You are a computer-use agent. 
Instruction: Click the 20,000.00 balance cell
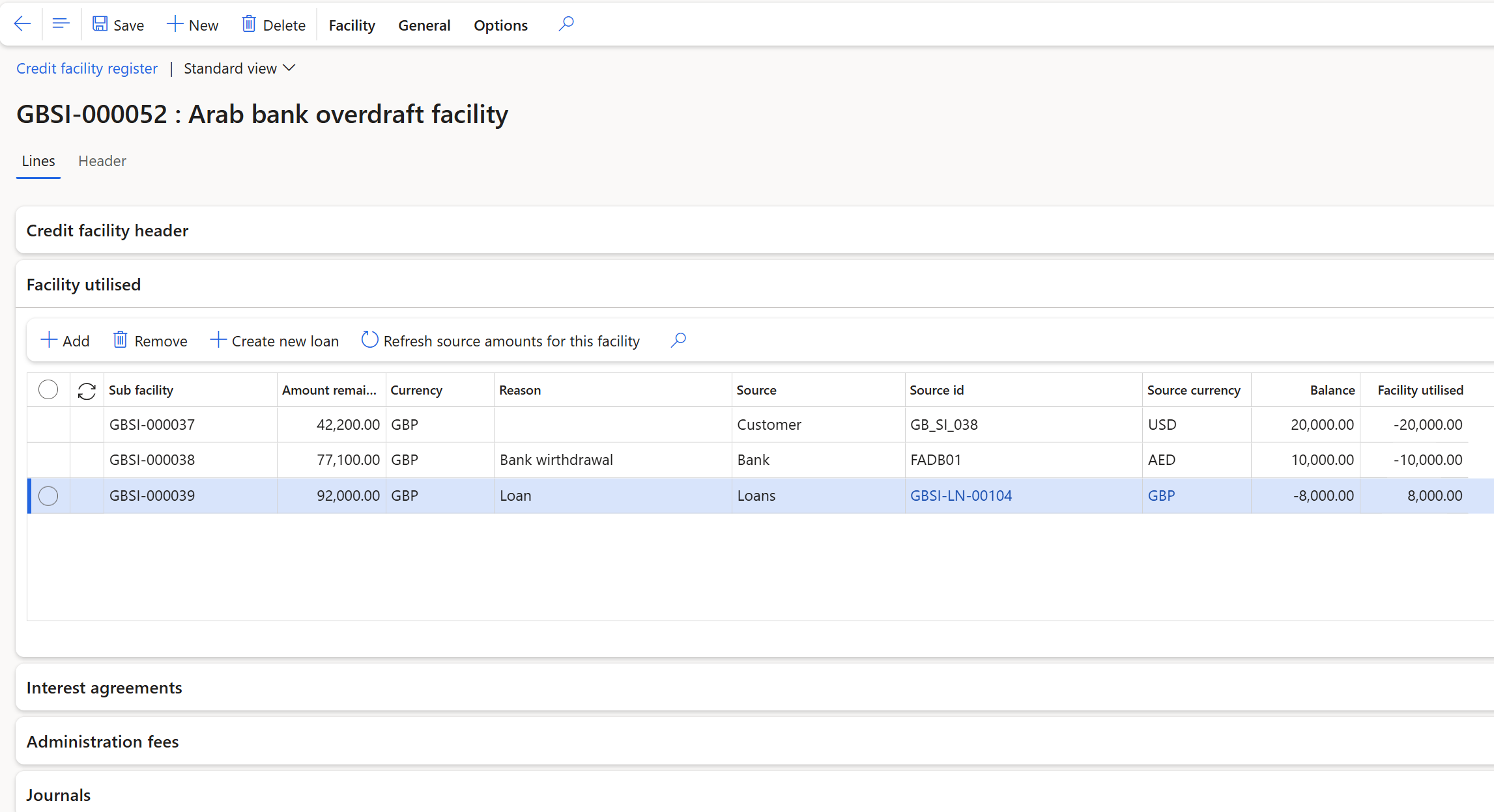pyautogui.click(x=1306, y=425)
